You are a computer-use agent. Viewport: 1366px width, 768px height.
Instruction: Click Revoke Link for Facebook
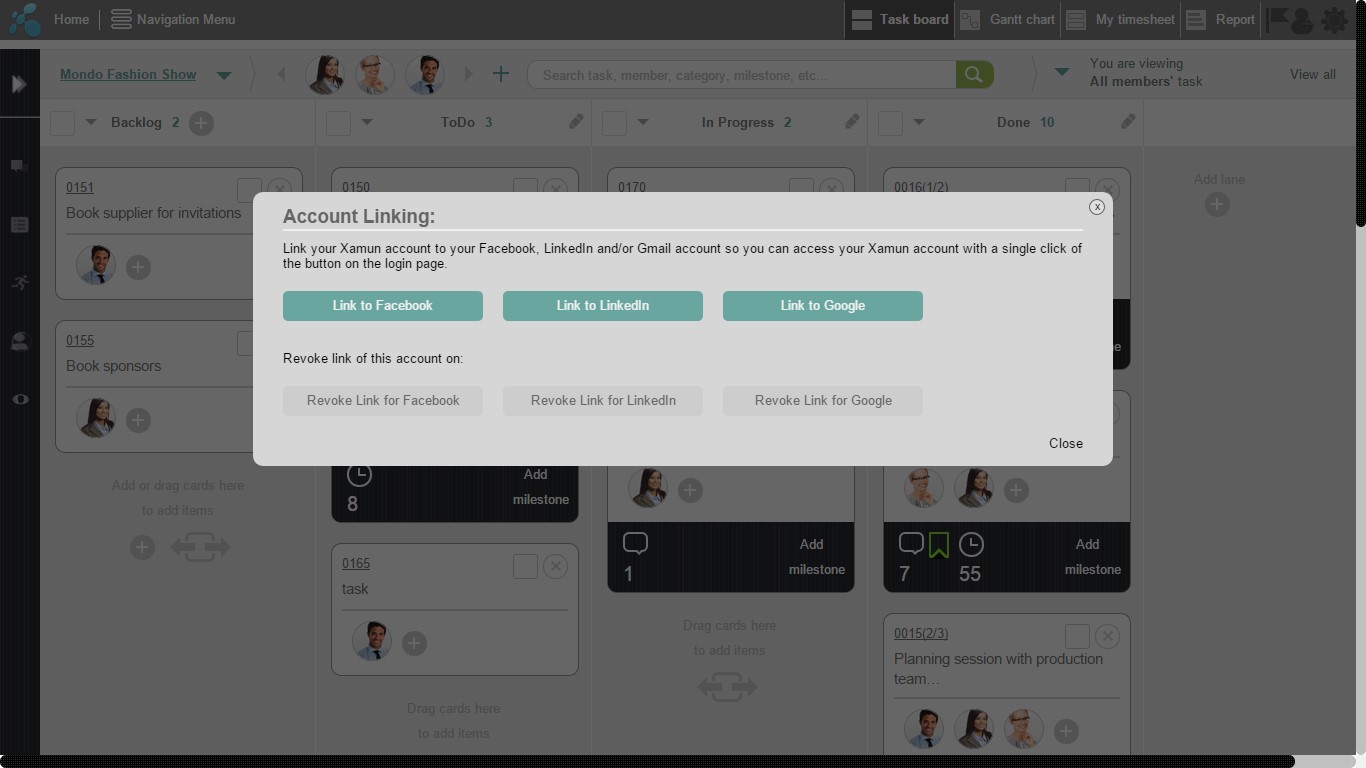click(383, 401)
